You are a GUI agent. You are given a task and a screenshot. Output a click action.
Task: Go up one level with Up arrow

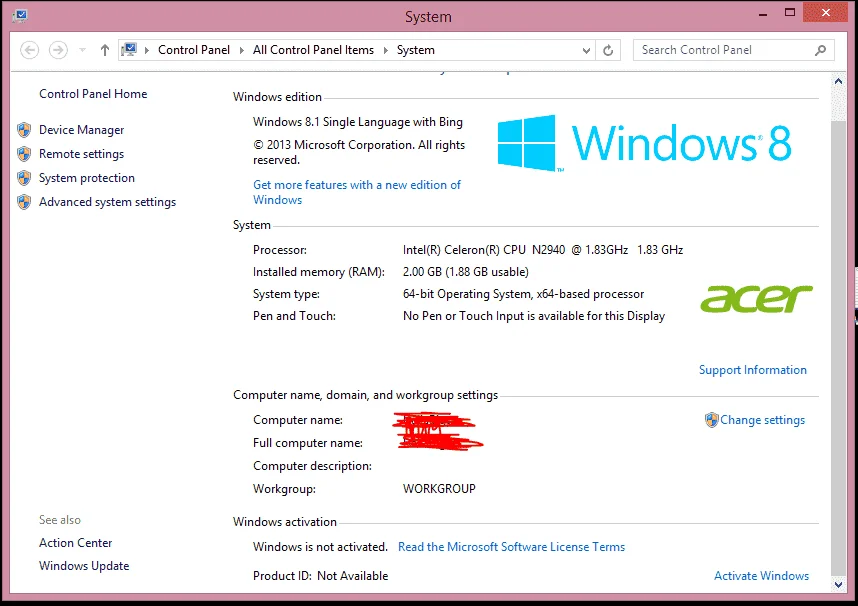[x=105, y=50]
